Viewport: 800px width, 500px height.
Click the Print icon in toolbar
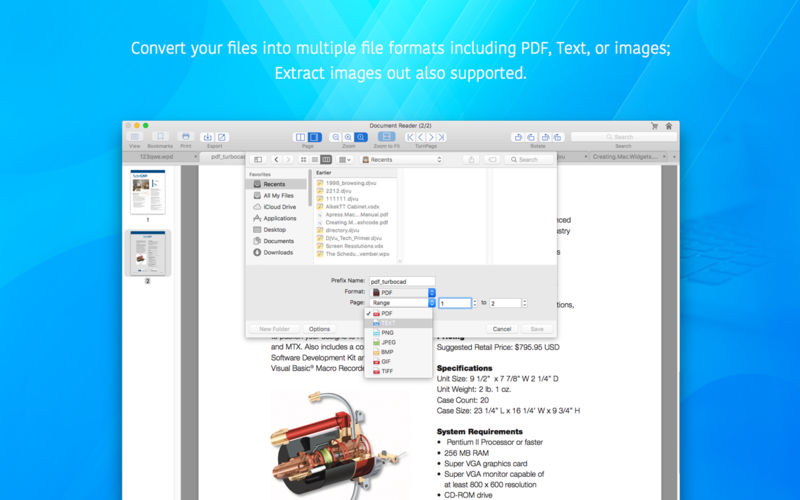(186, 137)
